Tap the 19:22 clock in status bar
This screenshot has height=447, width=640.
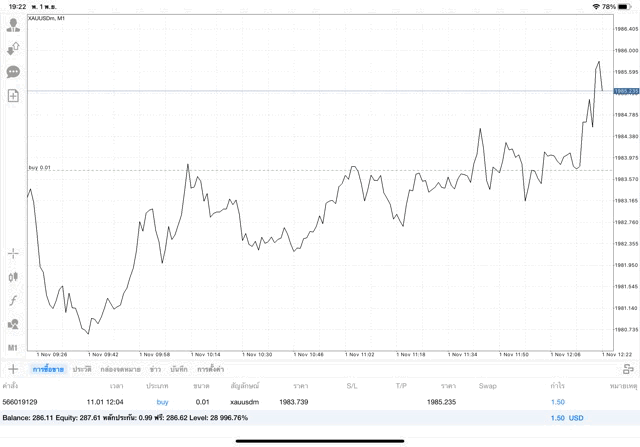coord(17,7)
